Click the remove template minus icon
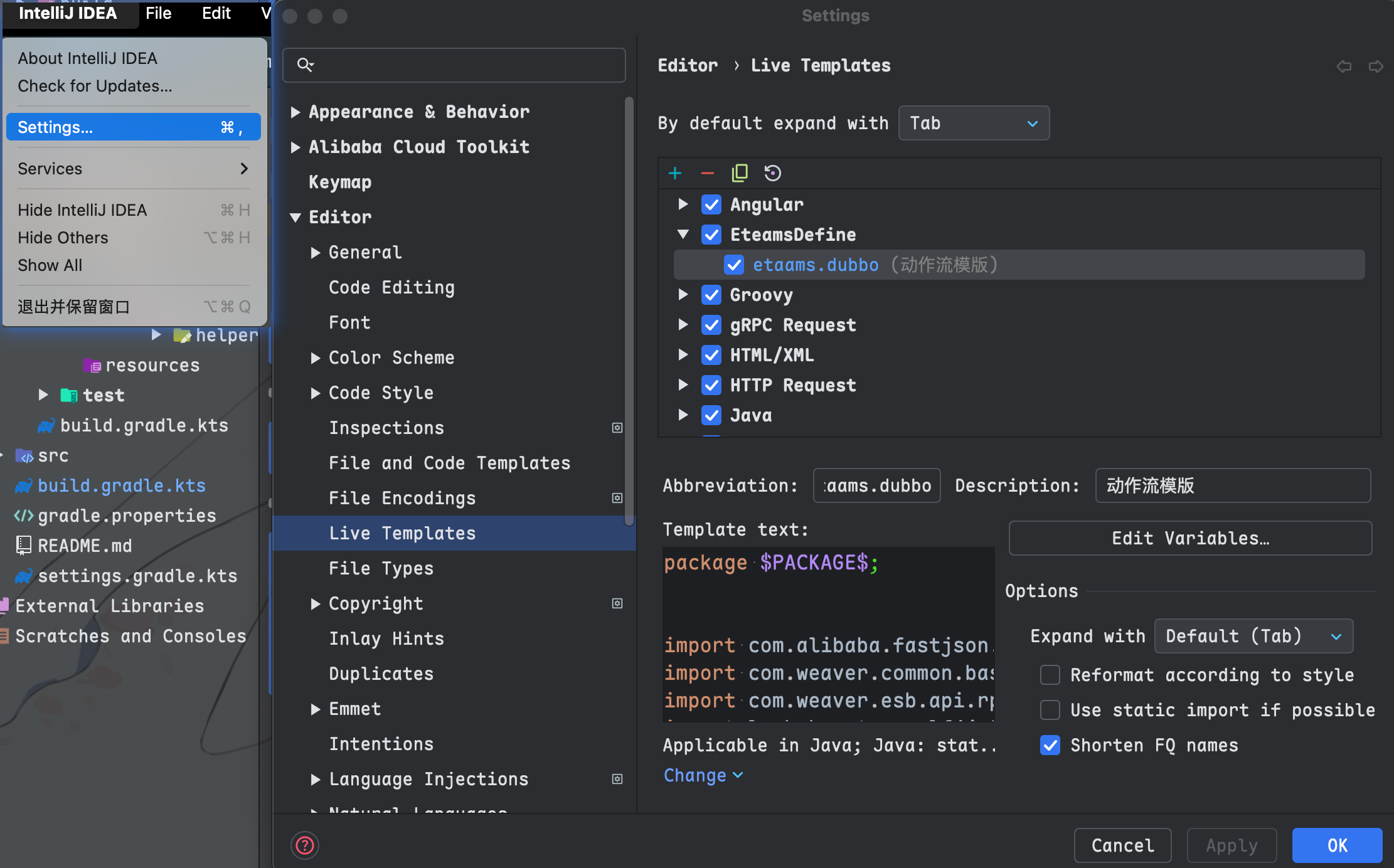 (708, 173)
